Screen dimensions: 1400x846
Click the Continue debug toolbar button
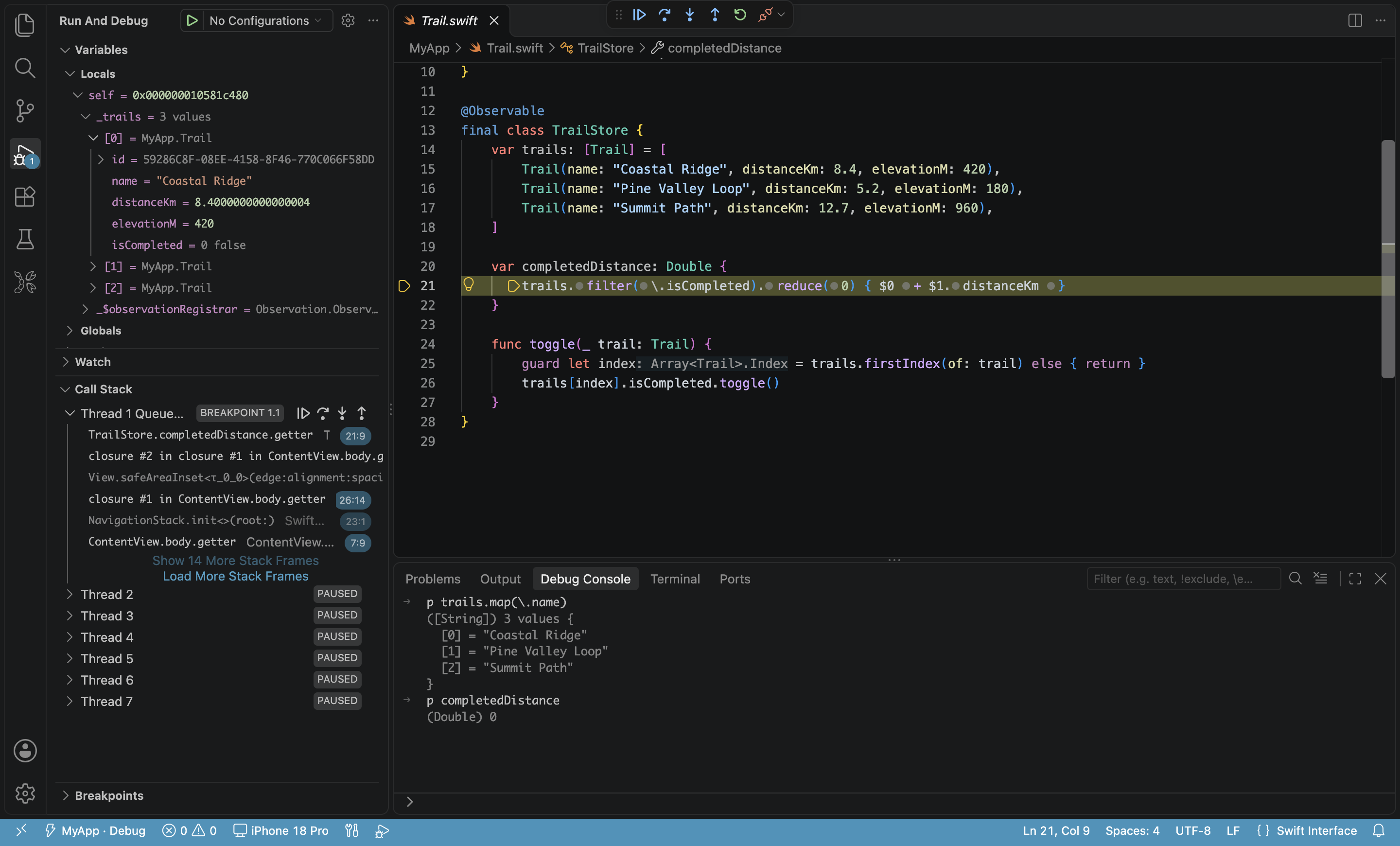639,15
